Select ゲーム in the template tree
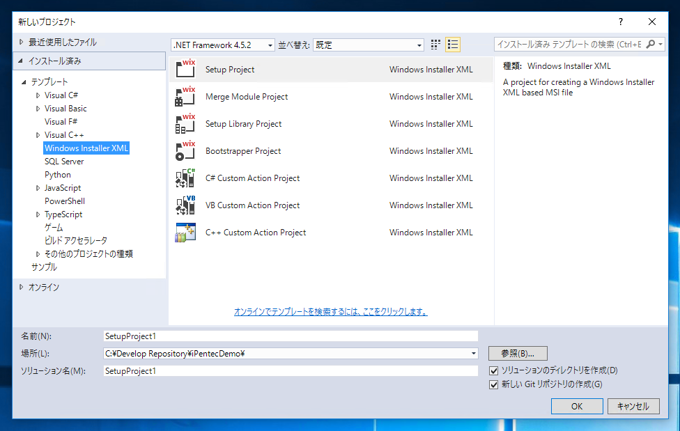Screen dimensions: 680x431 54,227
